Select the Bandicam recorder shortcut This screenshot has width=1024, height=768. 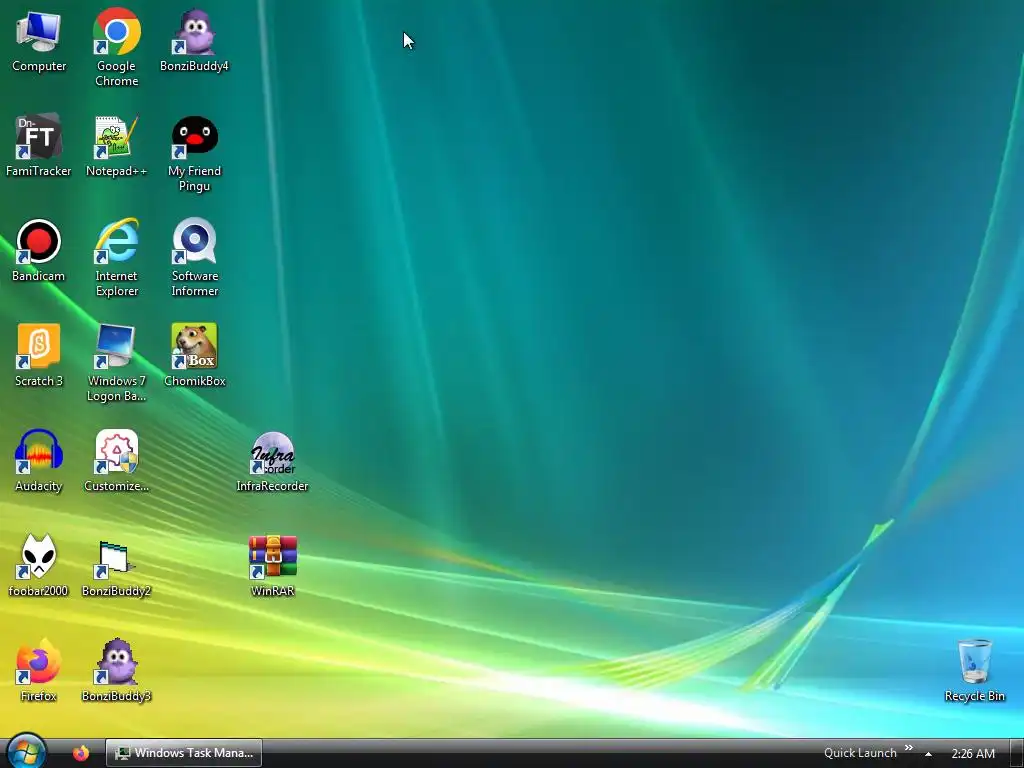(x=39, y=251)
